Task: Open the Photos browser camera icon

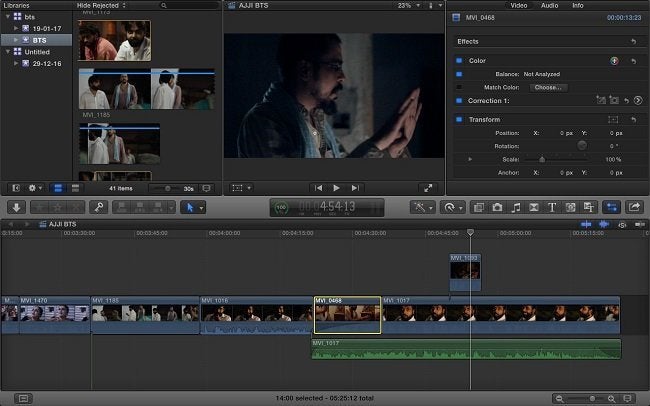Action: tap(497, 207)
